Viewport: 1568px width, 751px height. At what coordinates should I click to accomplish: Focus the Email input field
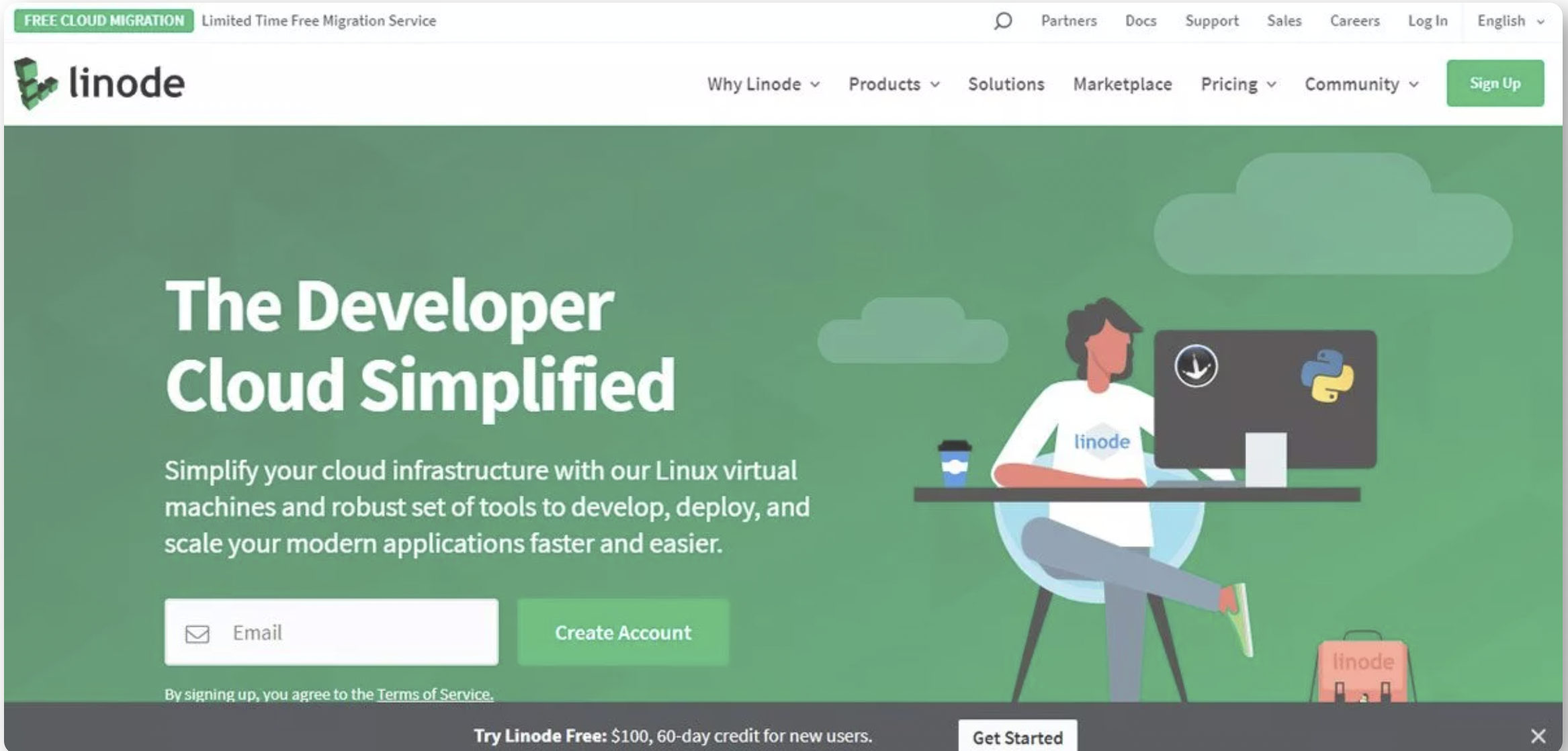click(x=331, y=632)
